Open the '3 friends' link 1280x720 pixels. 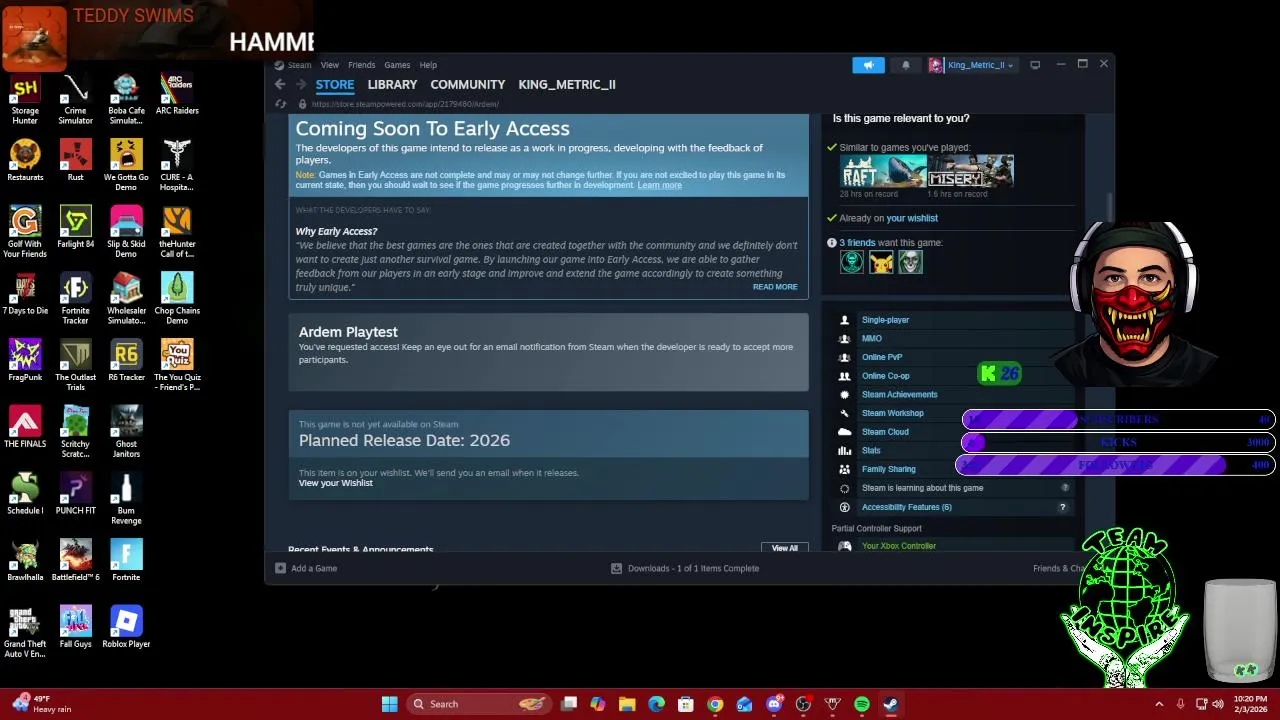(857, 243)
